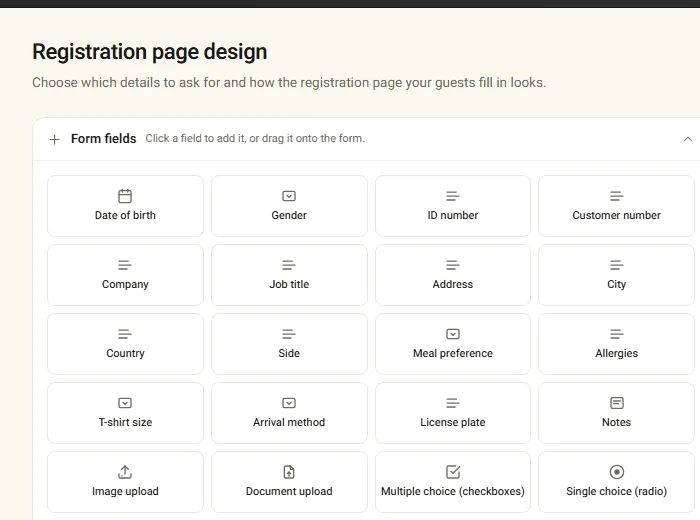Click the file icon above Document upload

289,472
